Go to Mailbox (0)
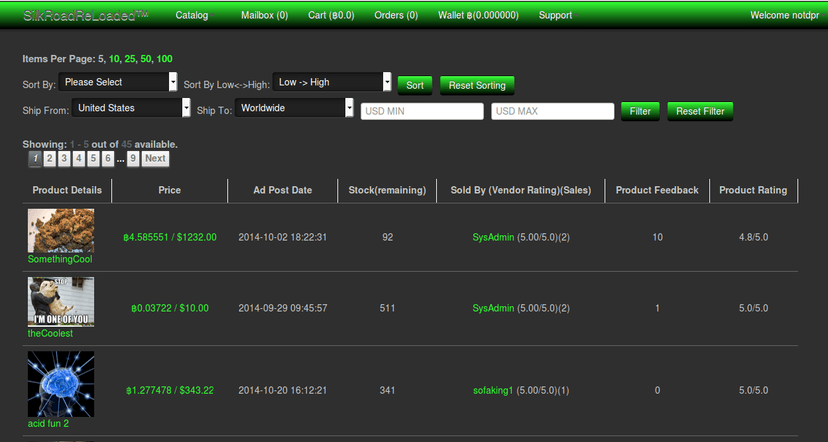The image size is (828, 442). [265, 15]
